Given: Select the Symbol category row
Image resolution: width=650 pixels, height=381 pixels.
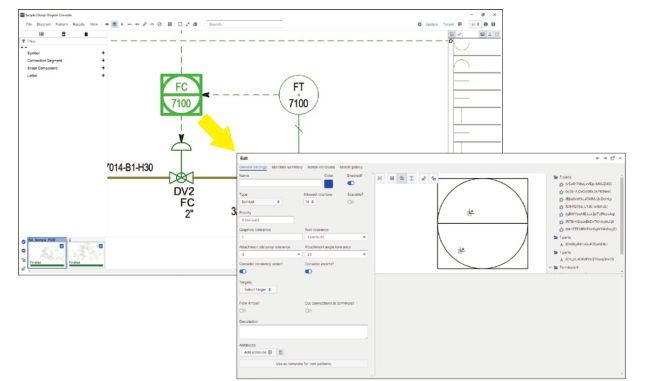Looking at the screenshot, I should point(64,53).
